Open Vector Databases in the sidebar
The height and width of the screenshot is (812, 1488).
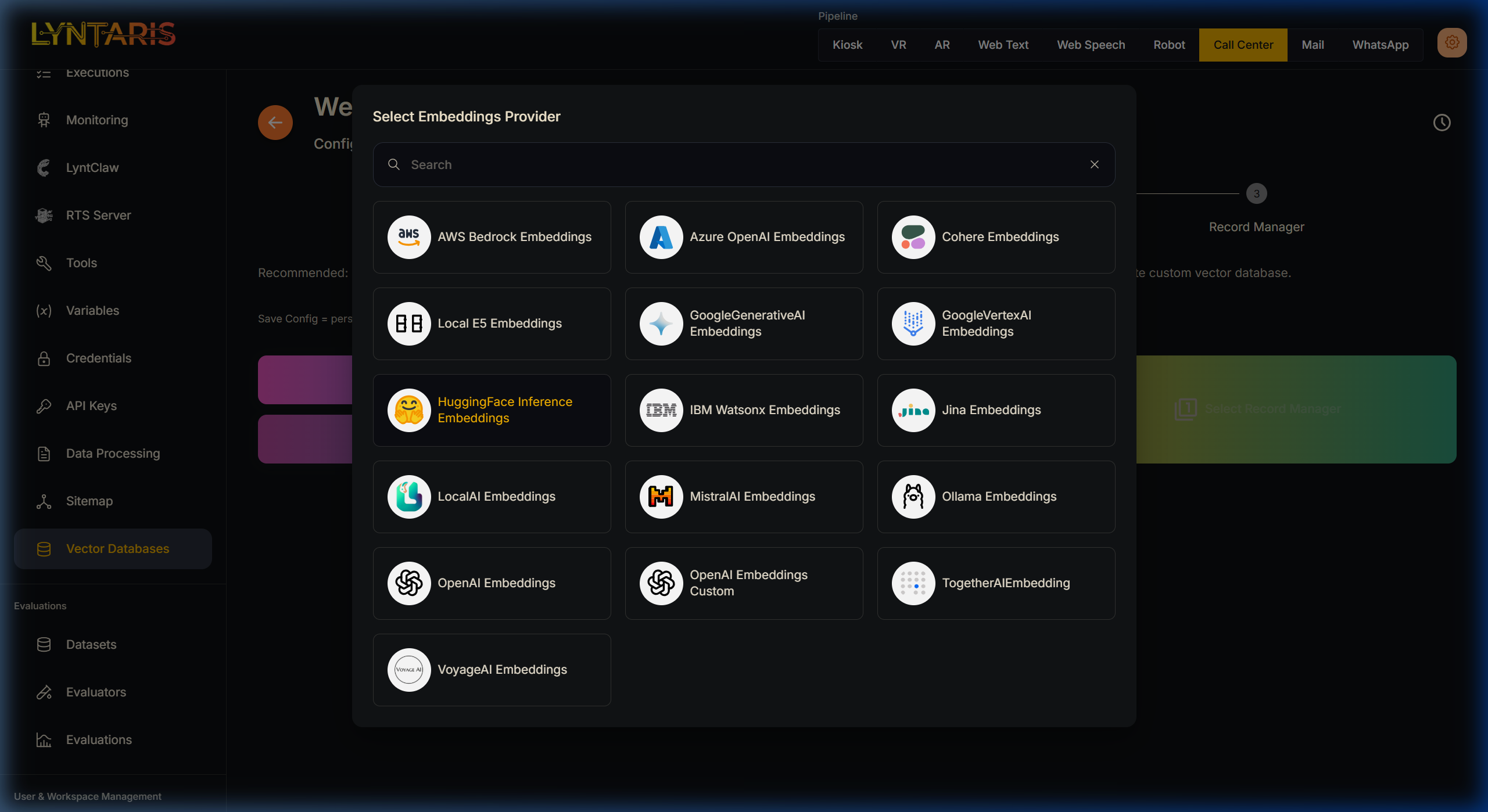pyautogui.click(x=113, y=549)
